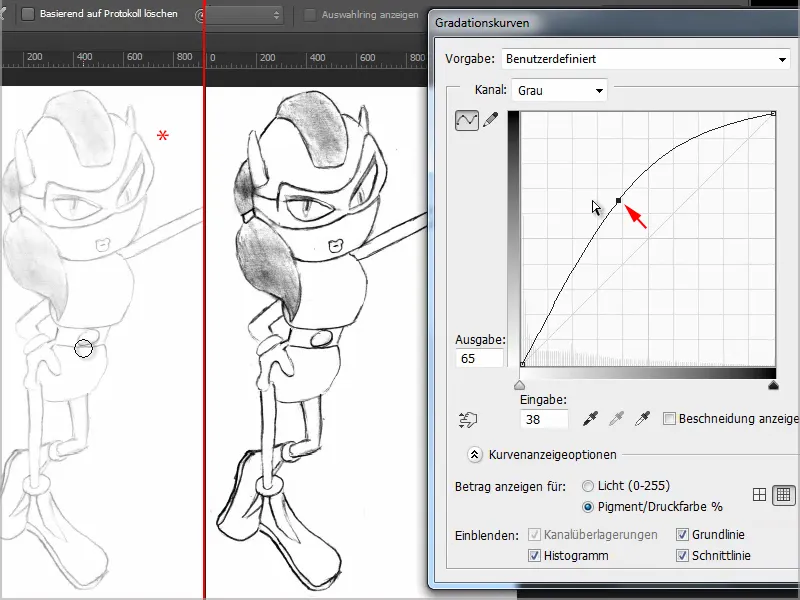Screen dimensions: 800x600
Task: Switch to detailed ten-percent grid
Action: click(x=784, y=494)
